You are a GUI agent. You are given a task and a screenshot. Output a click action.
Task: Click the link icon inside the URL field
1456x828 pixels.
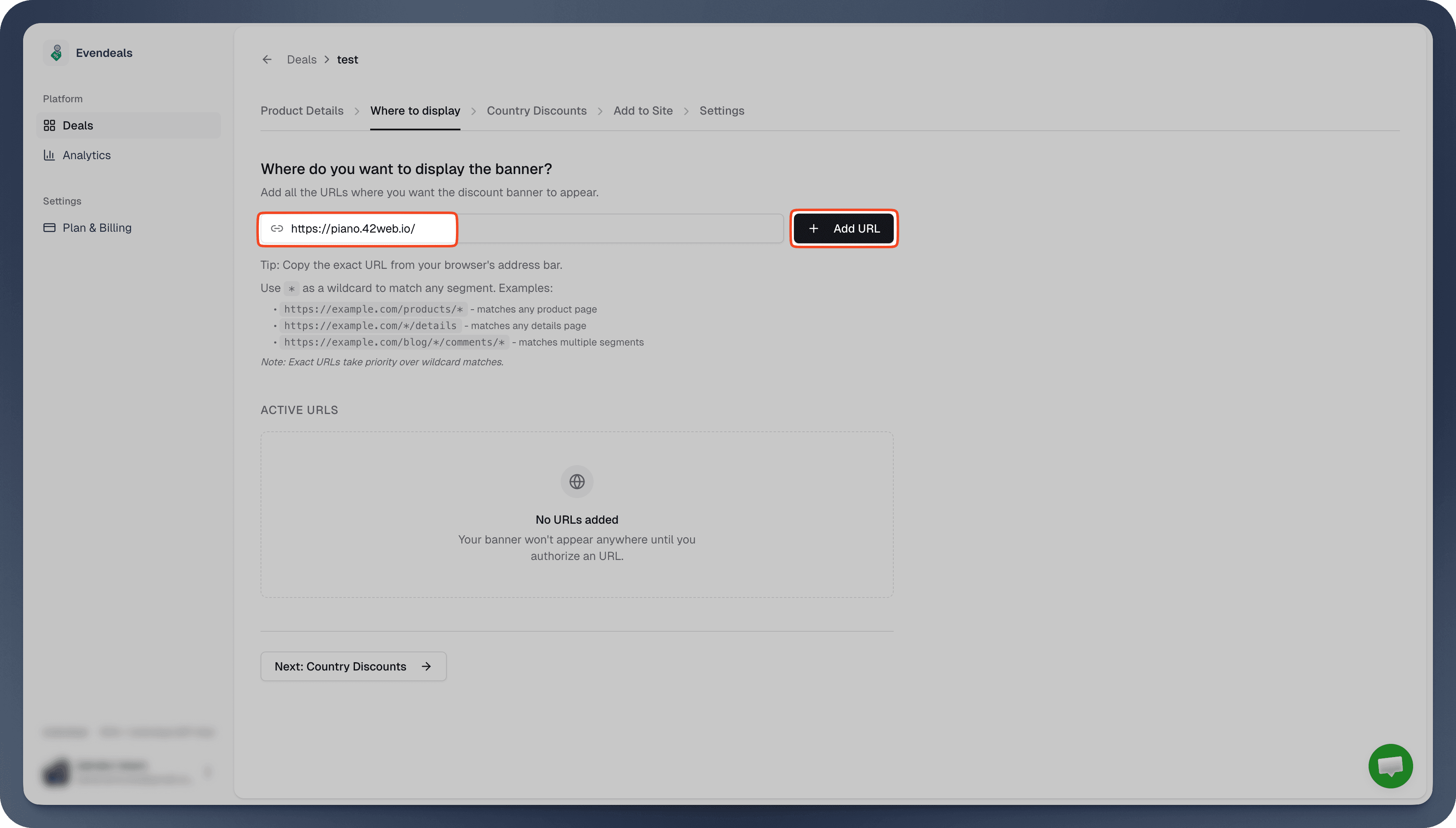coord(277,228)
